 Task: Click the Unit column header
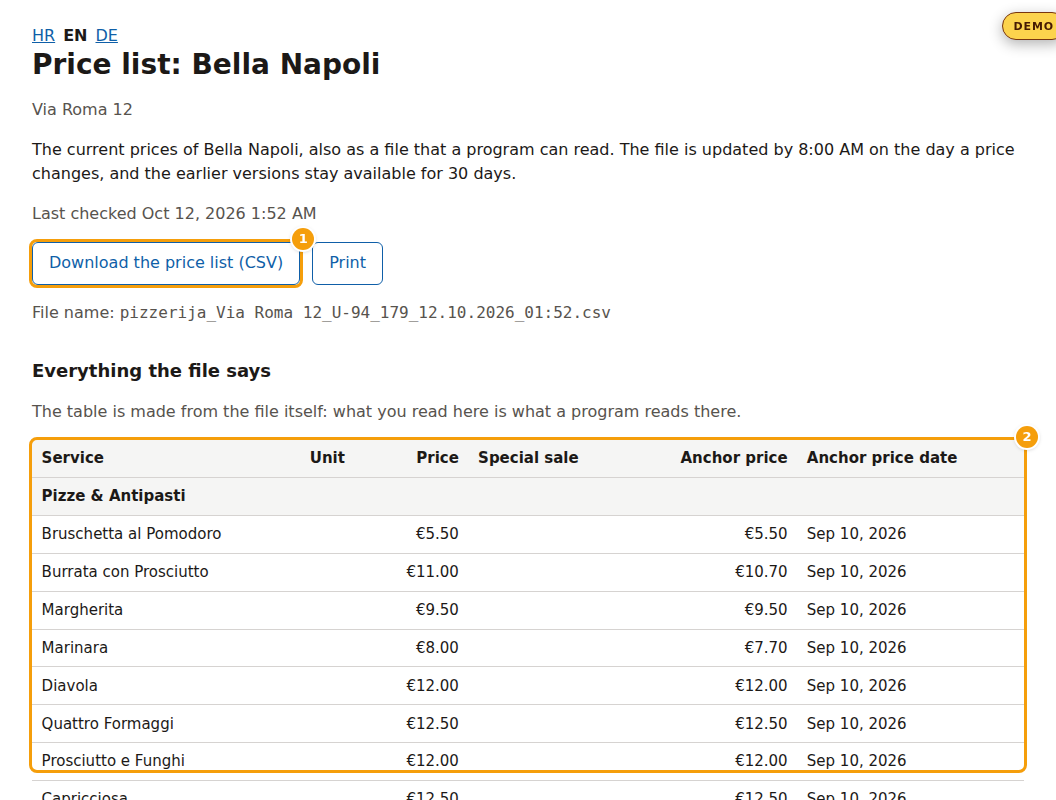pos(327,458)
